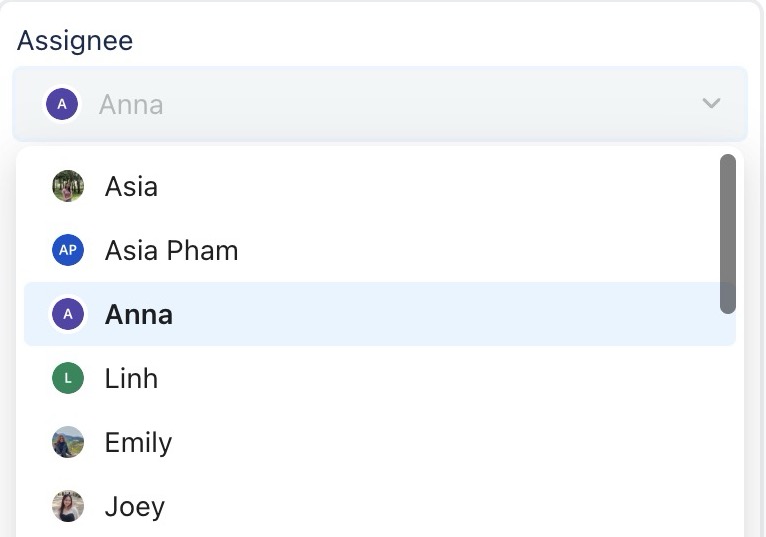Click Emily's photo avatar
766x537 pixels.
coord(68,442)
